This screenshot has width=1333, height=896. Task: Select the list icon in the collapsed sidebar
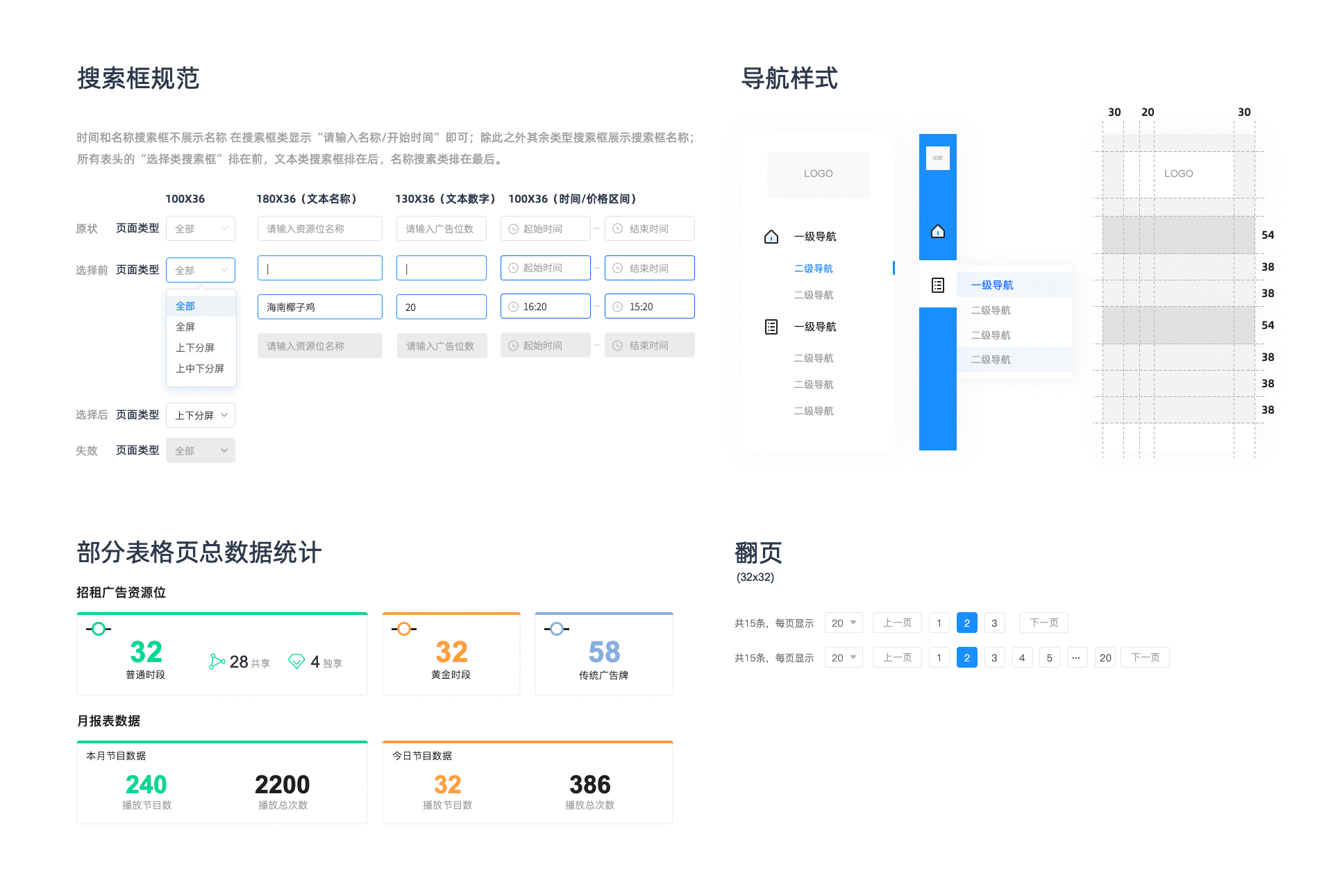coord(938,285)
